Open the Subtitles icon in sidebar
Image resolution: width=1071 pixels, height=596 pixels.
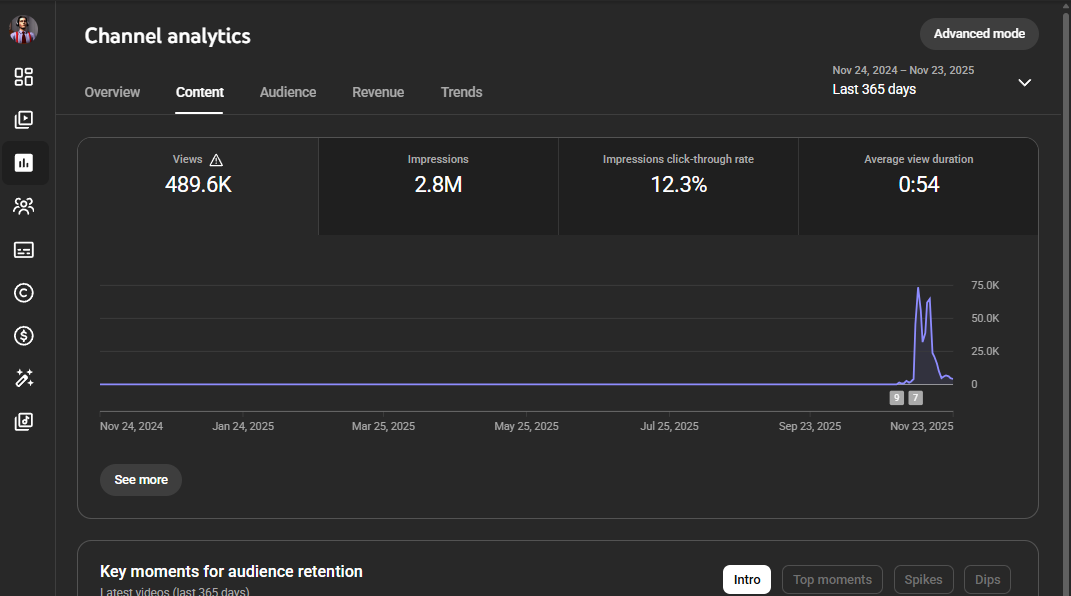pos(24,250)
